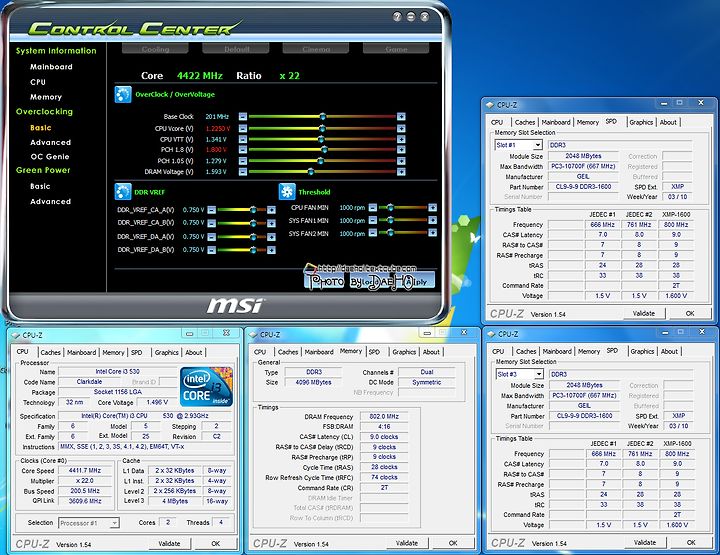Select CPU under System Information
Screen dimensions: 720x555
click(x=38, y=82)
